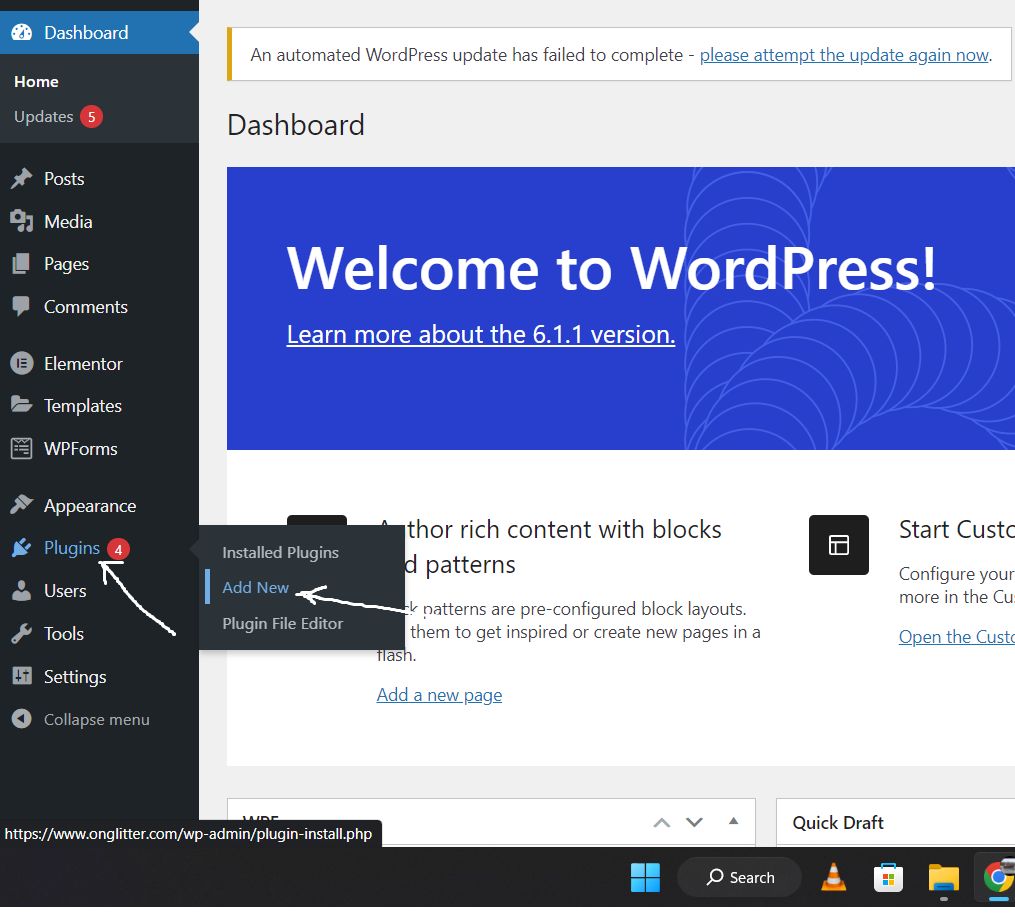Open the Templates folder icon
This screenshot has width=1015, height=915.
pyautogui.click(x=21, y=405)
